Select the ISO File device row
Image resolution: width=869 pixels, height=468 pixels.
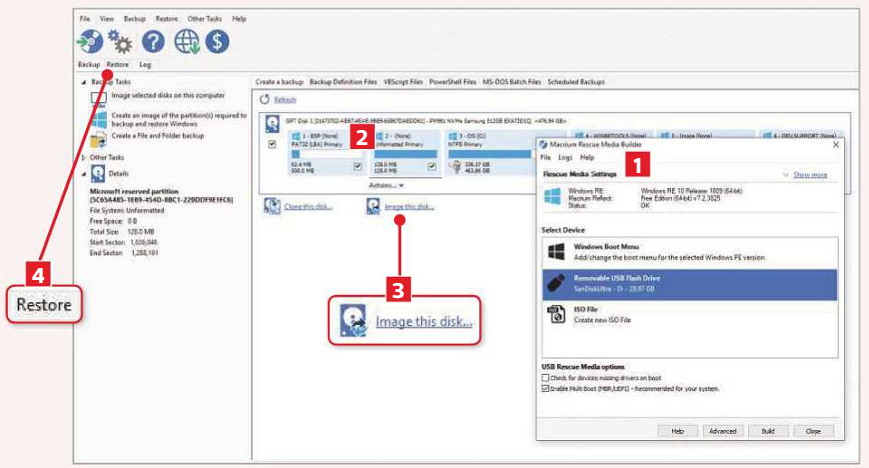point(690,315)
